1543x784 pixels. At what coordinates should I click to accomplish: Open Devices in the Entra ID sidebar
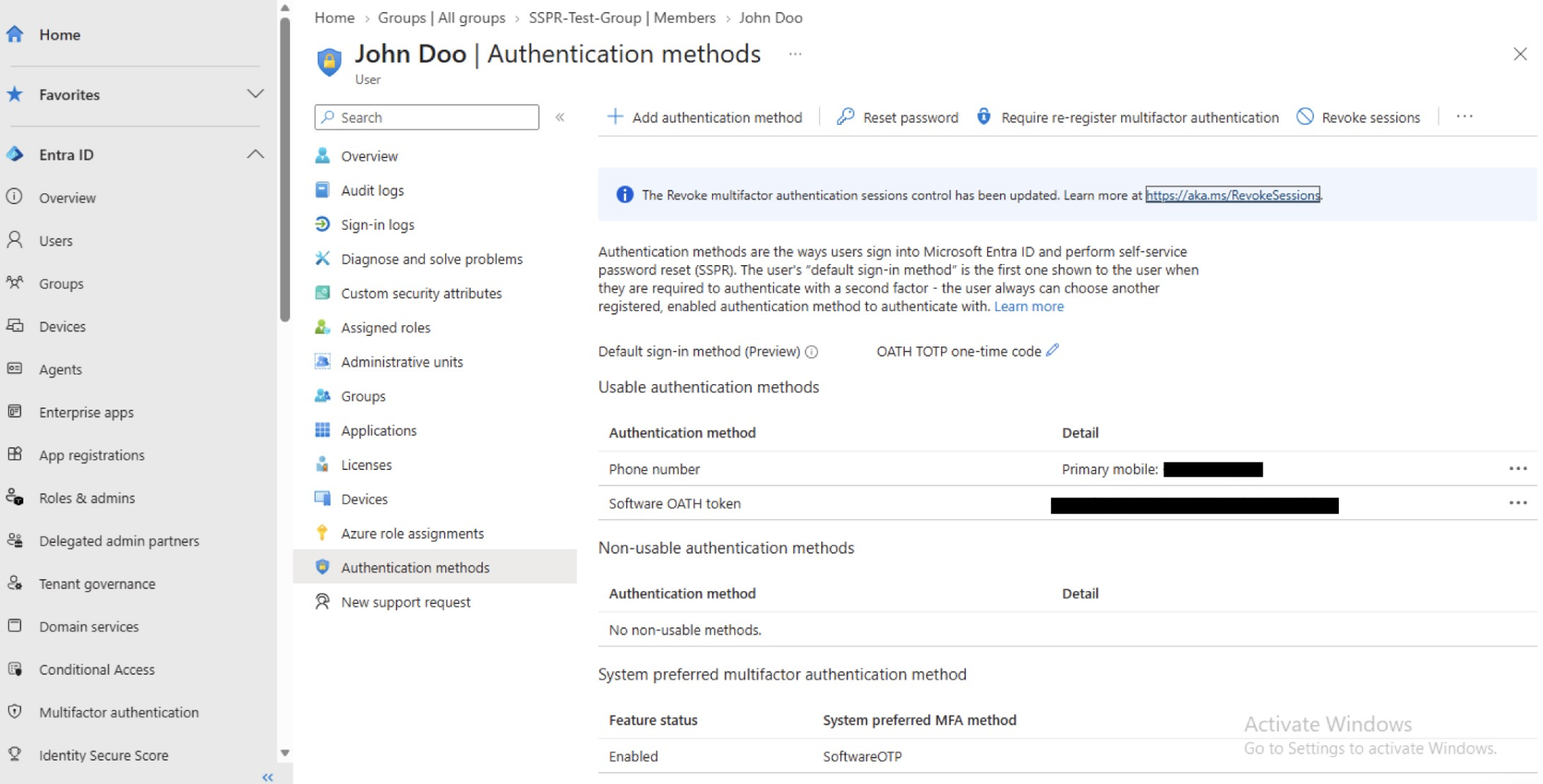pyautogui.click(x=63, y=327)
